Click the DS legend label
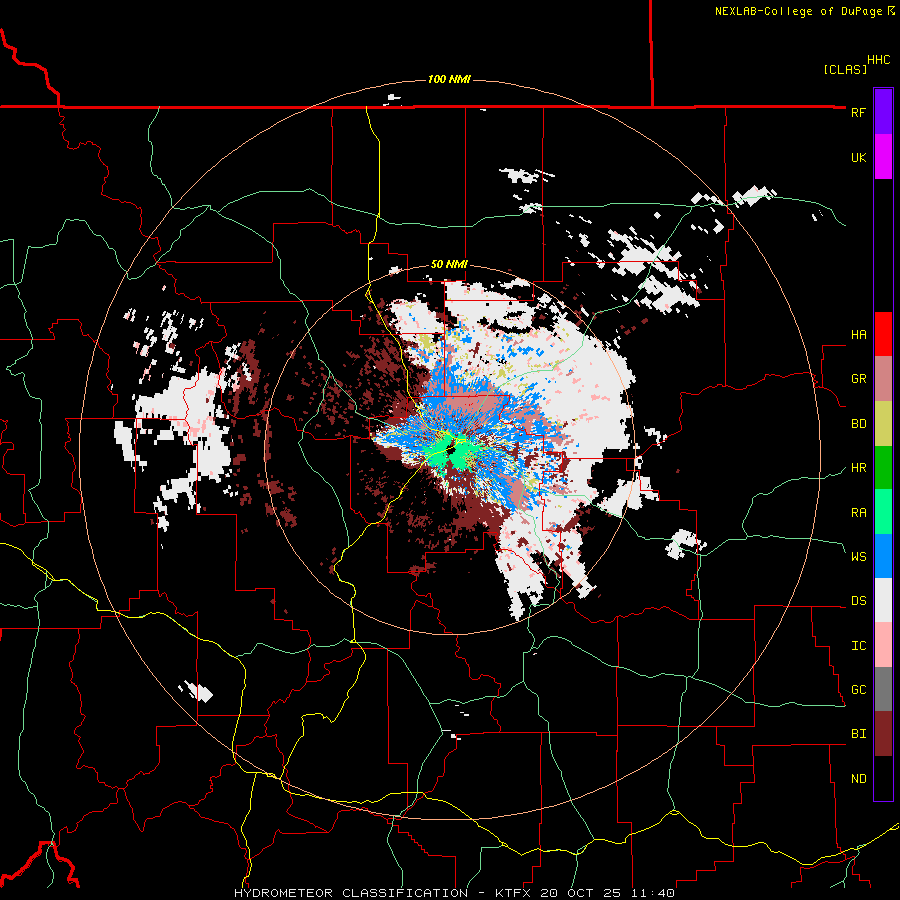This screenshot has height=900, width=900. pos(858,601)
